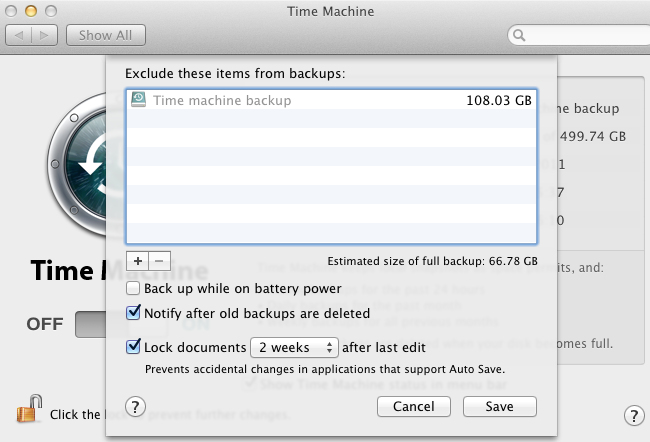The width and height of the screenshot is (650, 442).
Task: Click the magnifying glass search icon
Action: [519, 35]
